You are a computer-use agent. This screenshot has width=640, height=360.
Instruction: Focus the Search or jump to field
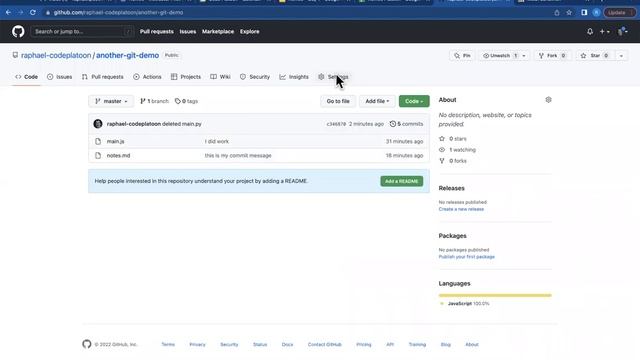(82, 31)
